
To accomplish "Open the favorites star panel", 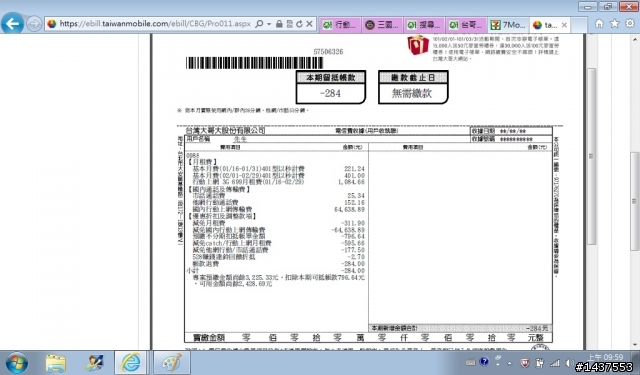I will pos(615,24).
